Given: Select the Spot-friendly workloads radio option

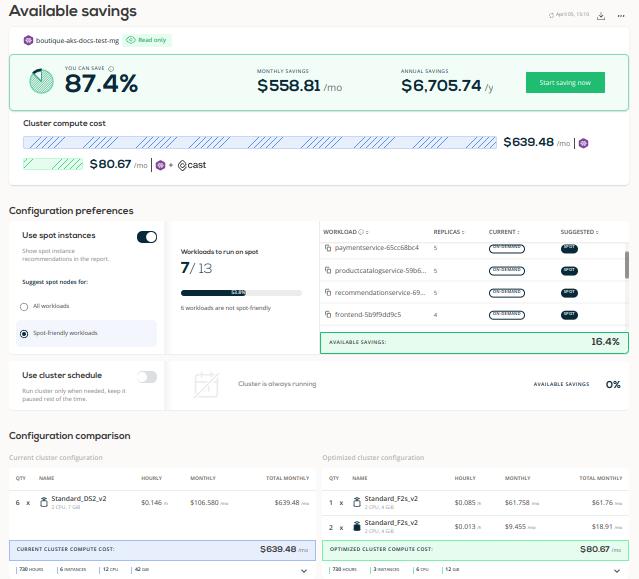Looking at the screenshot, I should pyautogui.click(x=24, y=334).
